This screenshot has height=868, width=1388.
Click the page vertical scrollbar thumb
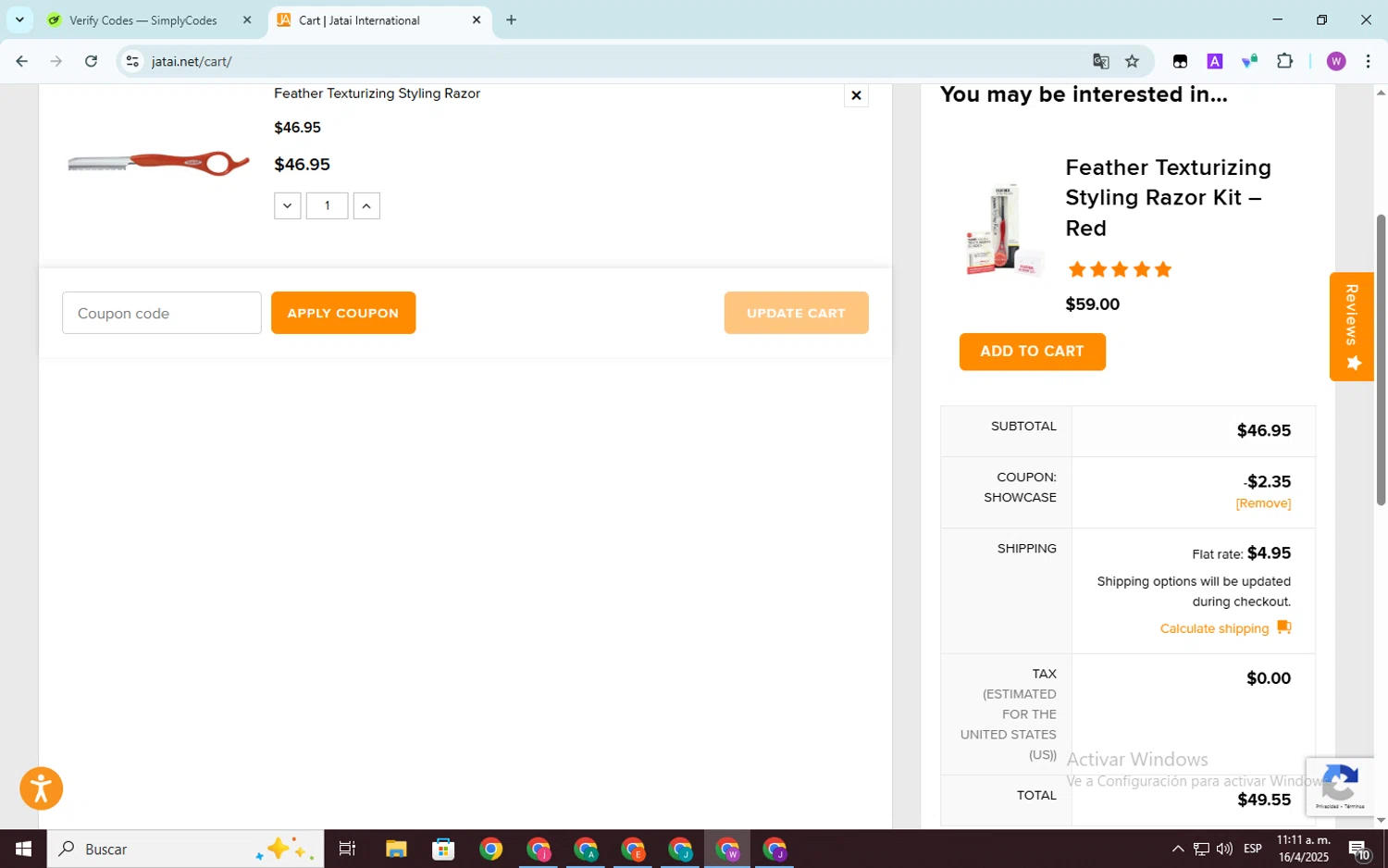point(1381,360)
